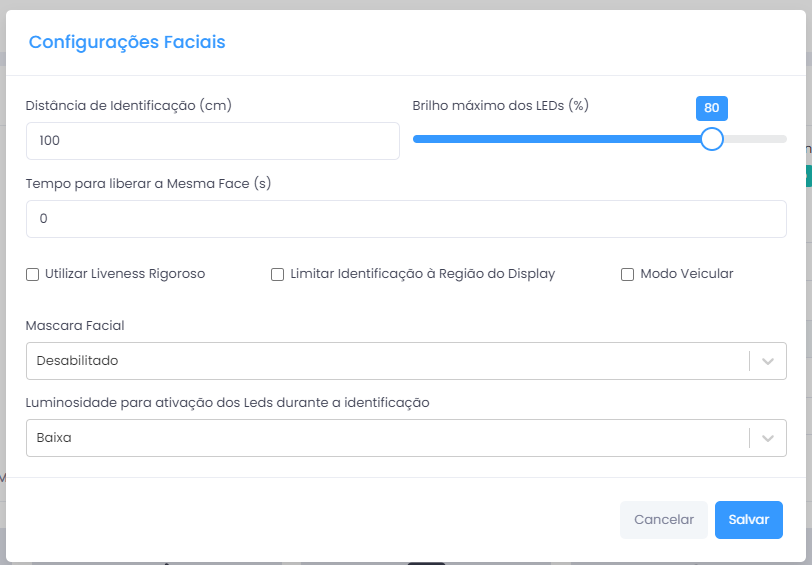Image resolution: width=812 pixels, height=565 pixels.
Task: Click the LED brightness slider handle
Action: (x=712, y=139)
